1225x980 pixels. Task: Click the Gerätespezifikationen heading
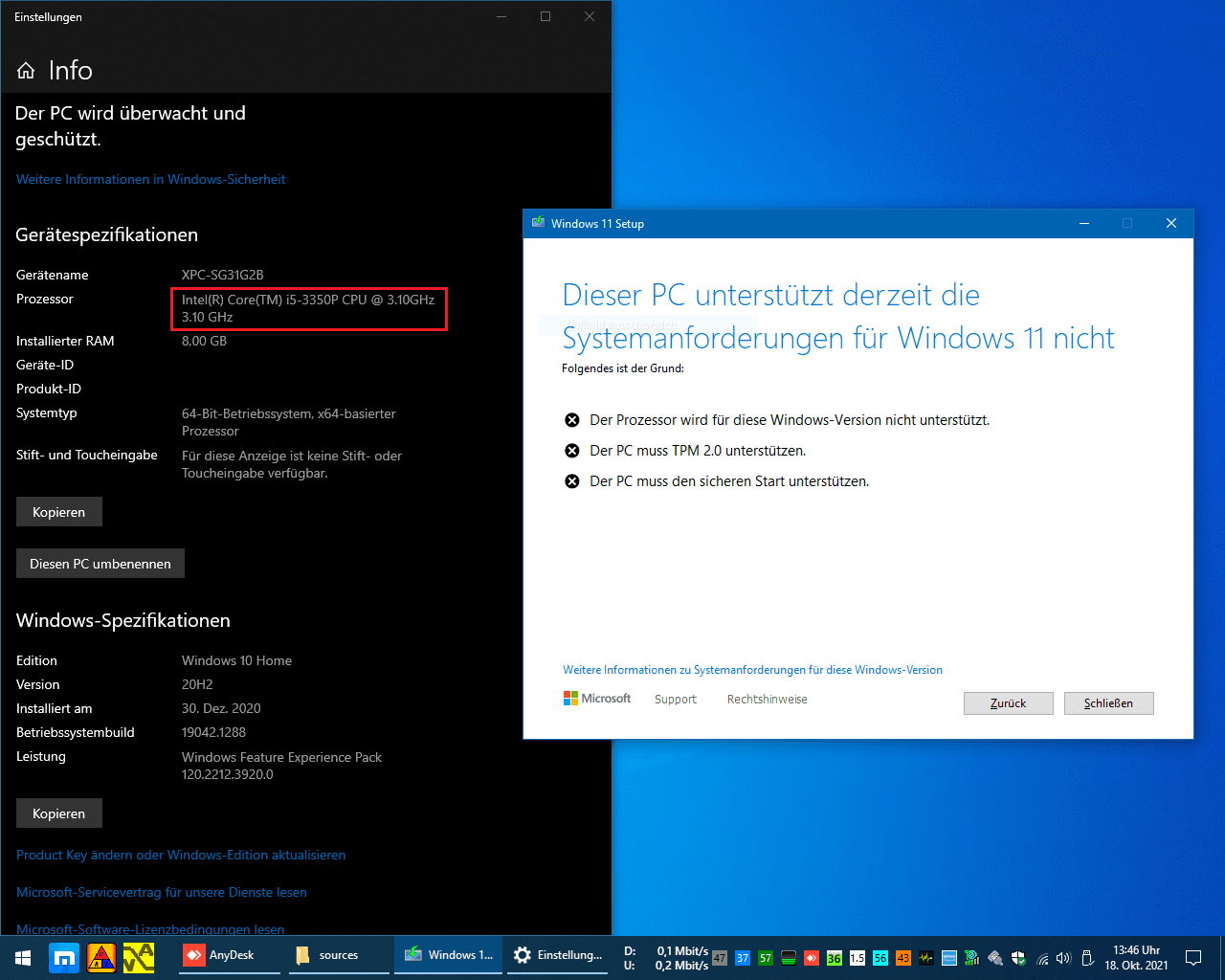(107, 235)
